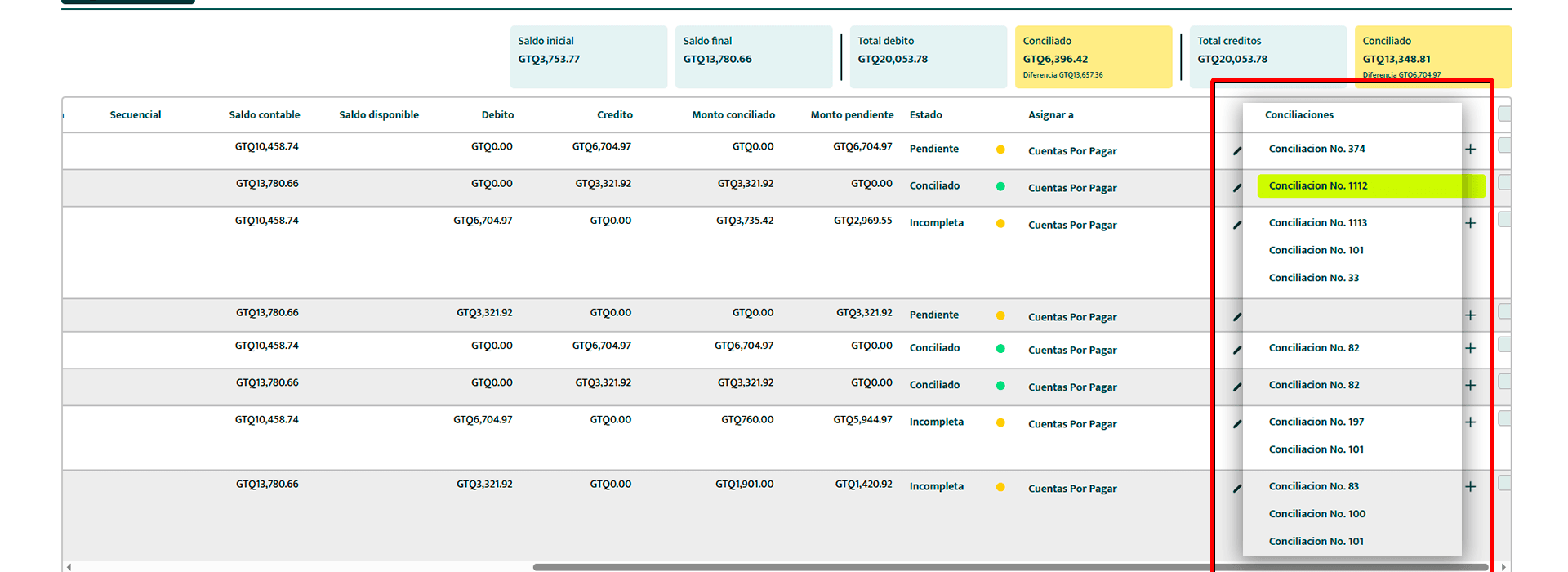Image resolution: width=1568 pixels, height=572 pixels.
Task: Sort by Saldo disponible column header
Action: (379, 114)
